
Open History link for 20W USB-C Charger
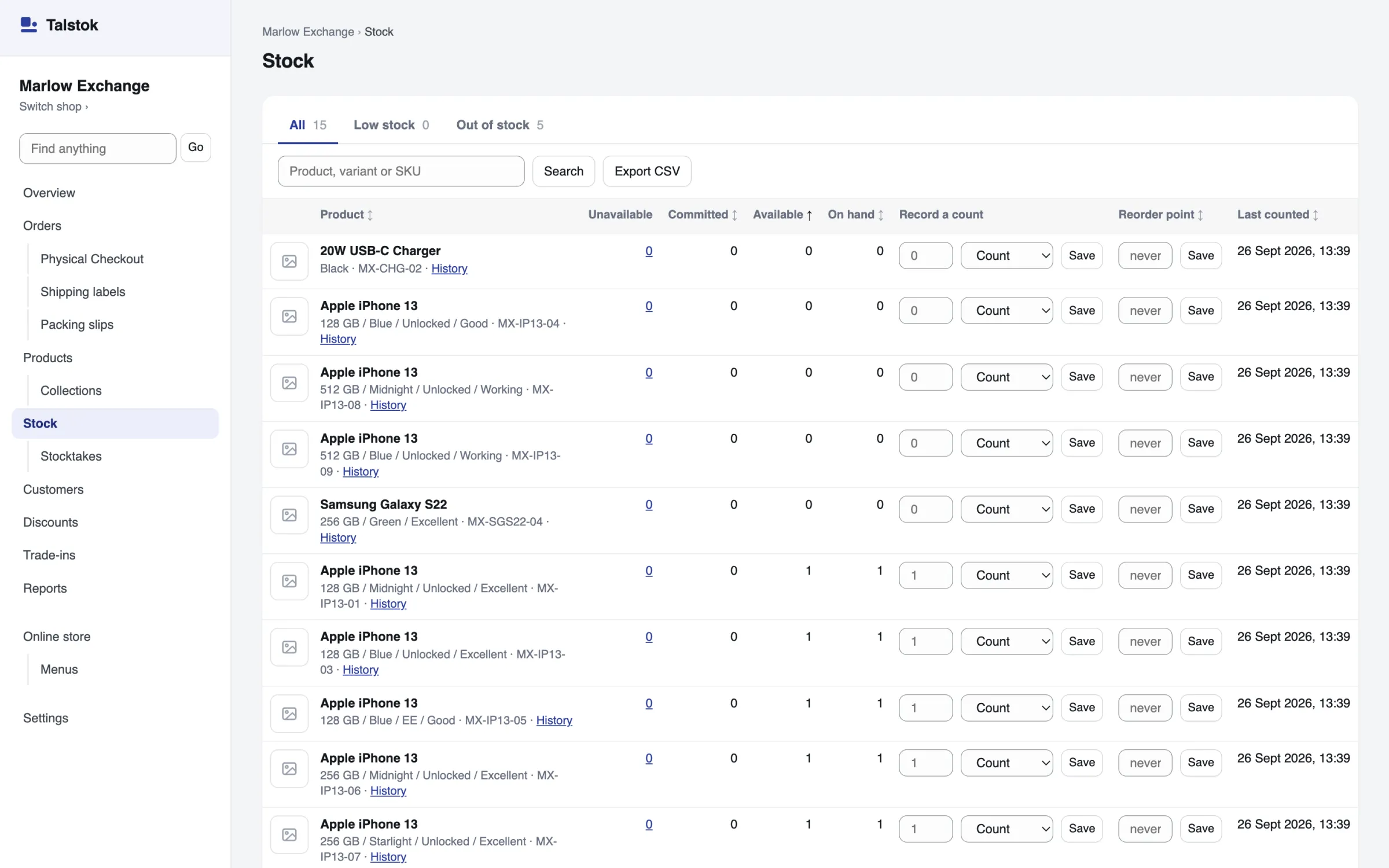click(449, 269)
